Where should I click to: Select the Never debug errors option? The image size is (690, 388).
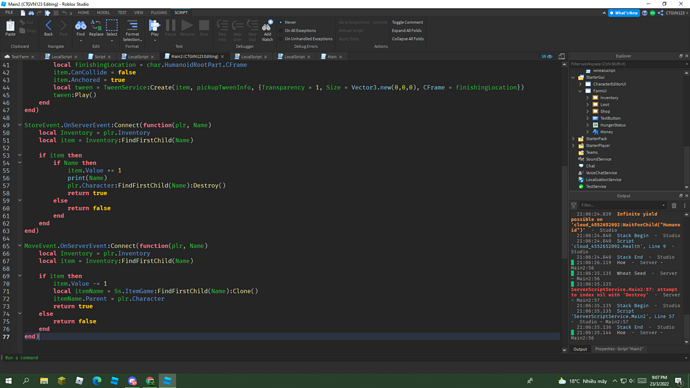tap(288, 22)
